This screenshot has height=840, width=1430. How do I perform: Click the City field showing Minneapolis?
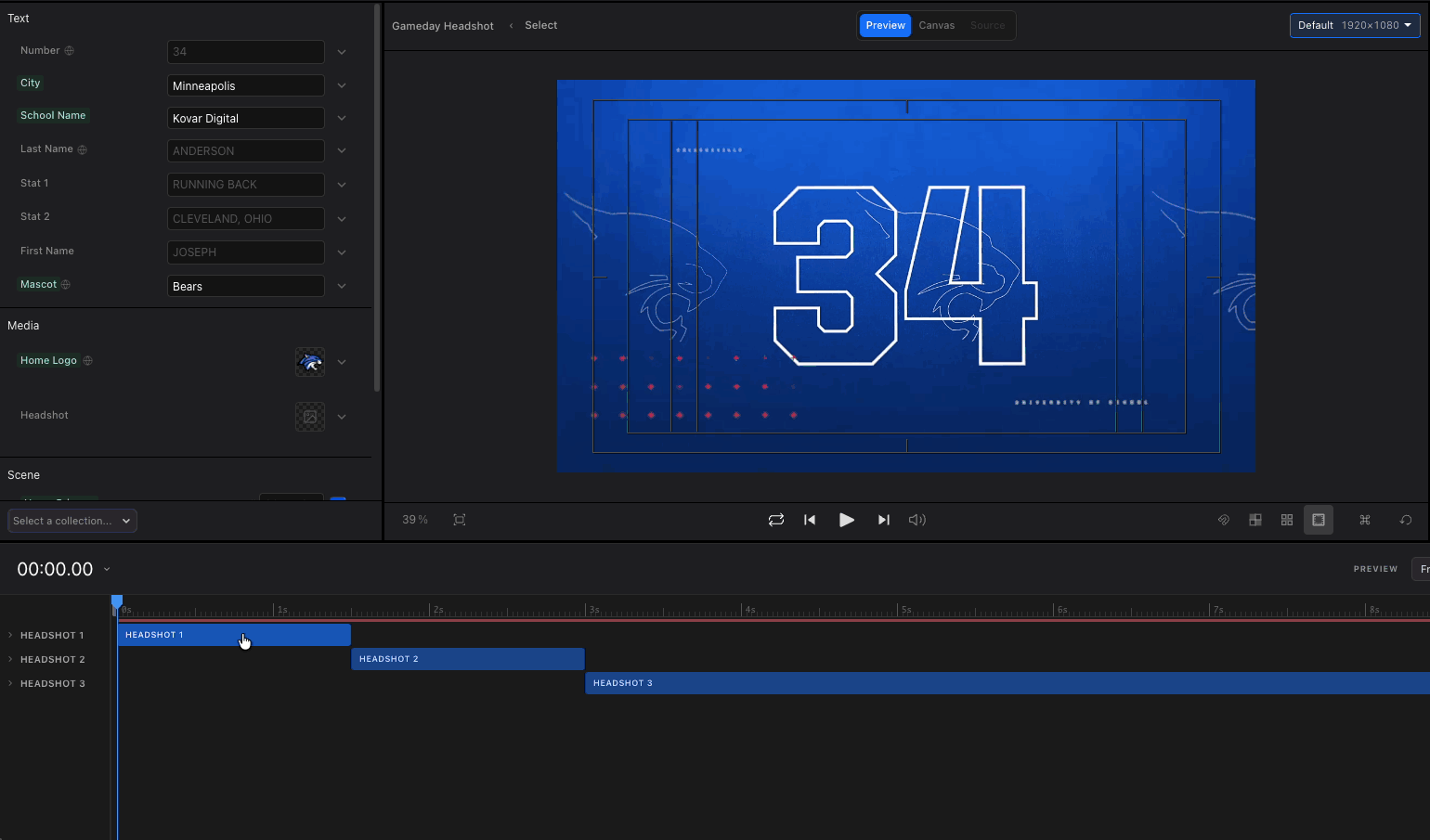click(246, 85)
